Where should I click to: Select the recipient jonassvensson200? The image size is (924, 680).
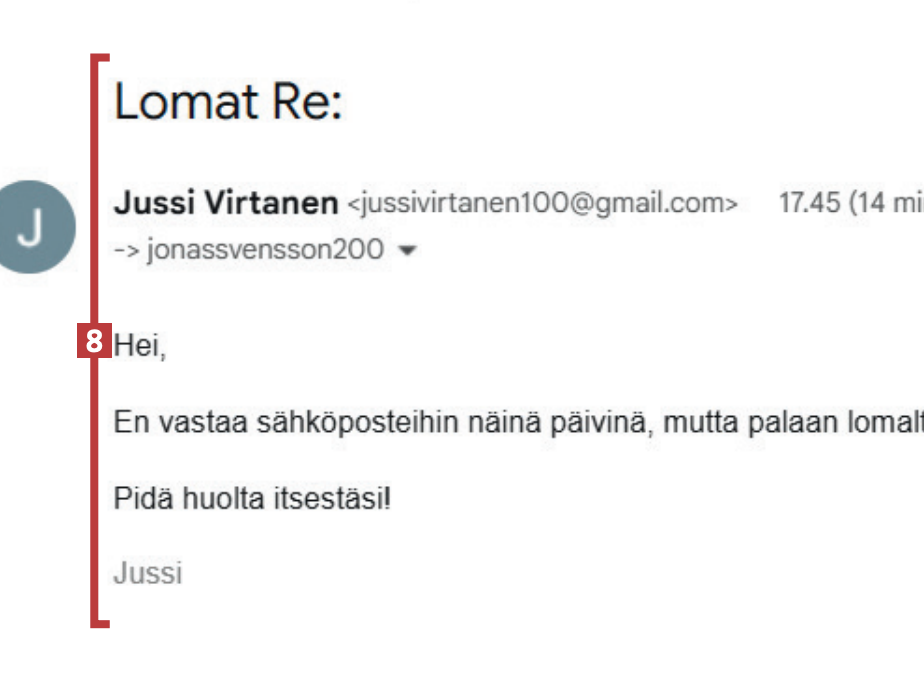coord(264,250)
